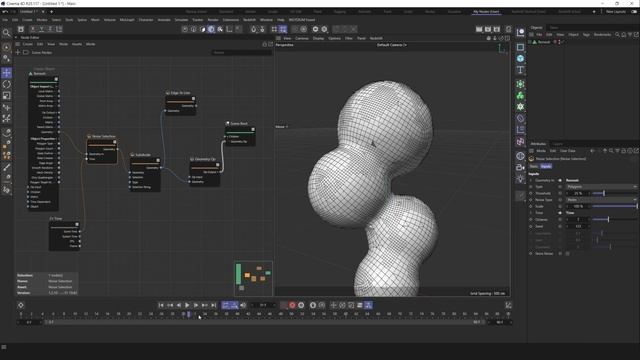Screen dimensions: 640x360
Task: Open the viewport hamburger menu
Action: tap(278, 38)
